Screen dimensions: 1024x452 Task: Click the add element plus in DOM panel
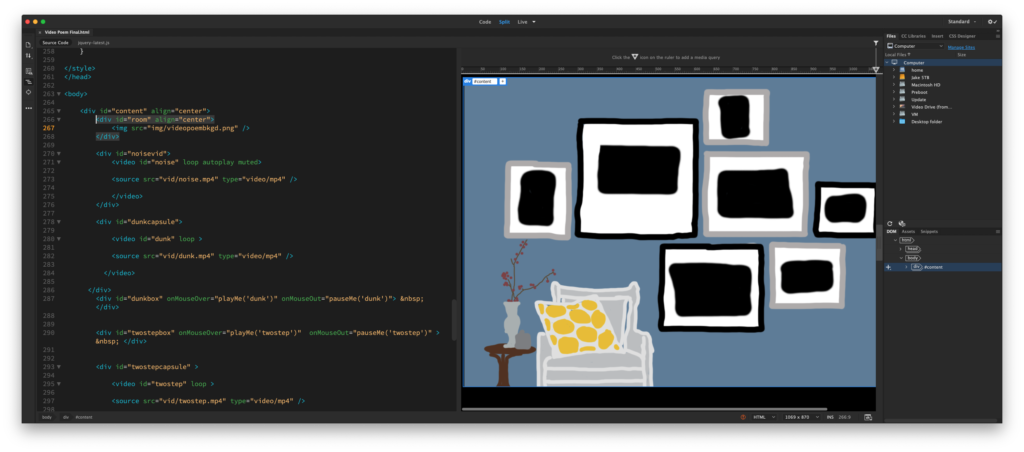pyautogui.click(x=888, y=267)
